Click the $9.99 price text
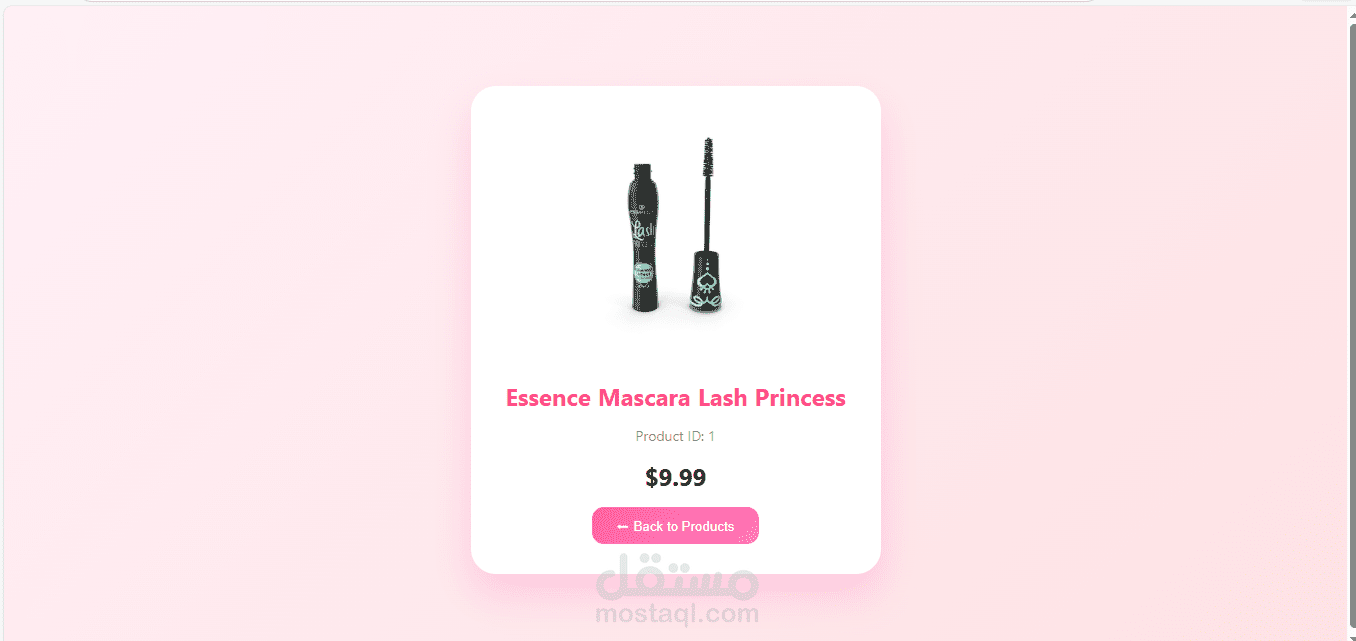1356x641 pixels. tap(676, 478)
